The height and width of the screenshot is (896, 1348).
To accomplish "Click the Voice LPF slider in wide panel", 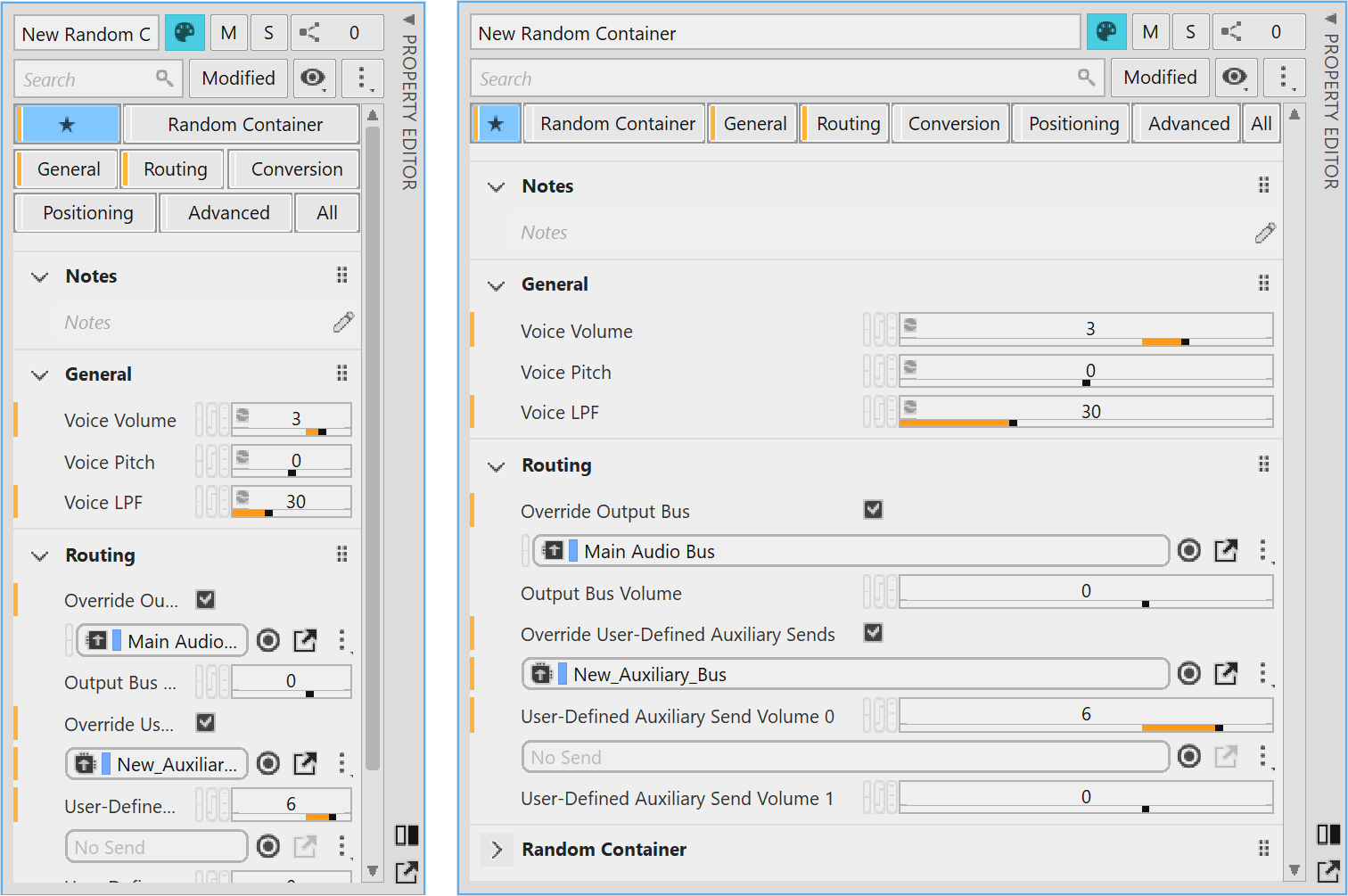I will coord(1086,412).
